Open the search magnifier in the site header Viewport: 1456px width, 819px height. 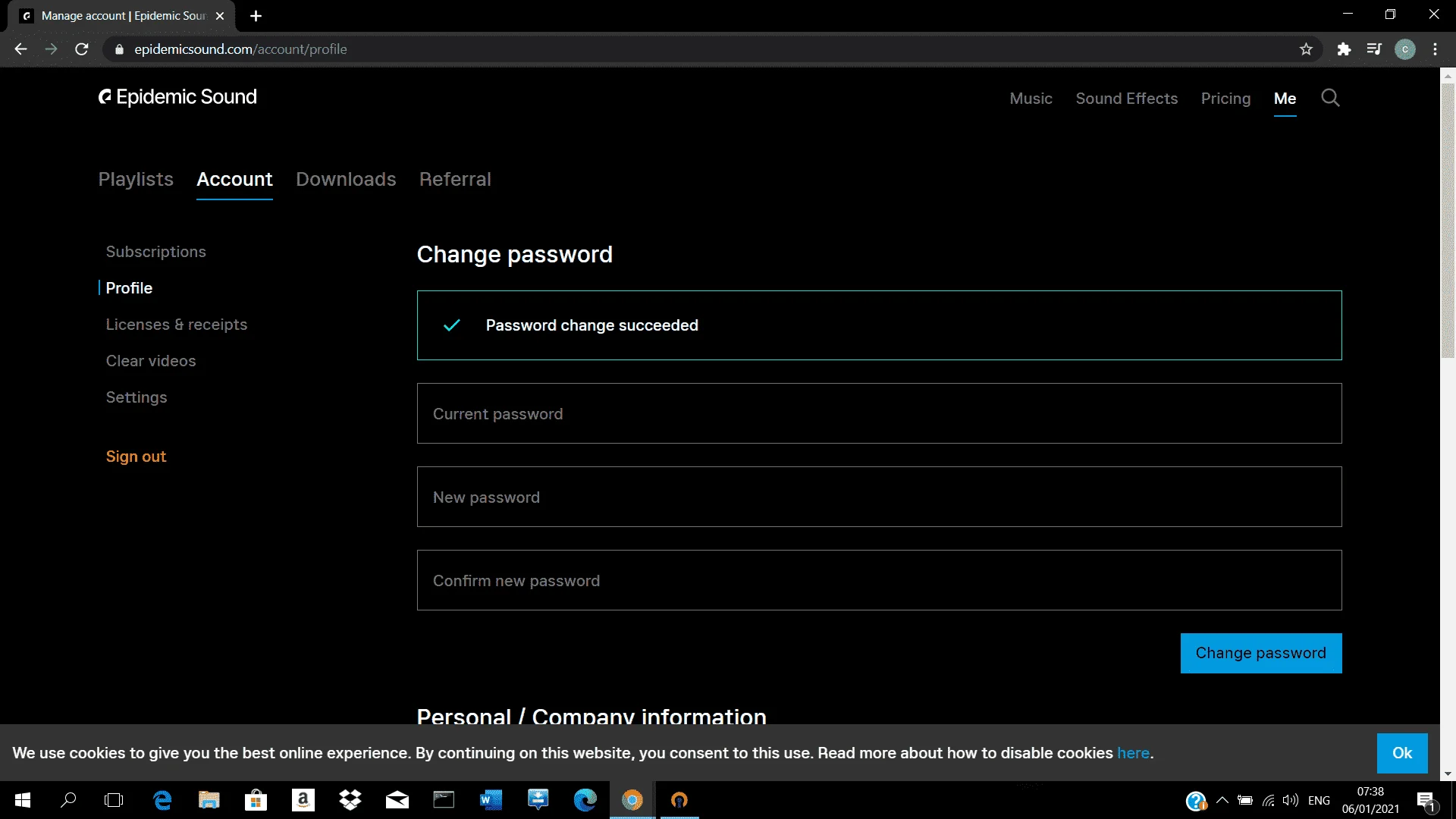click(1330, 98)
